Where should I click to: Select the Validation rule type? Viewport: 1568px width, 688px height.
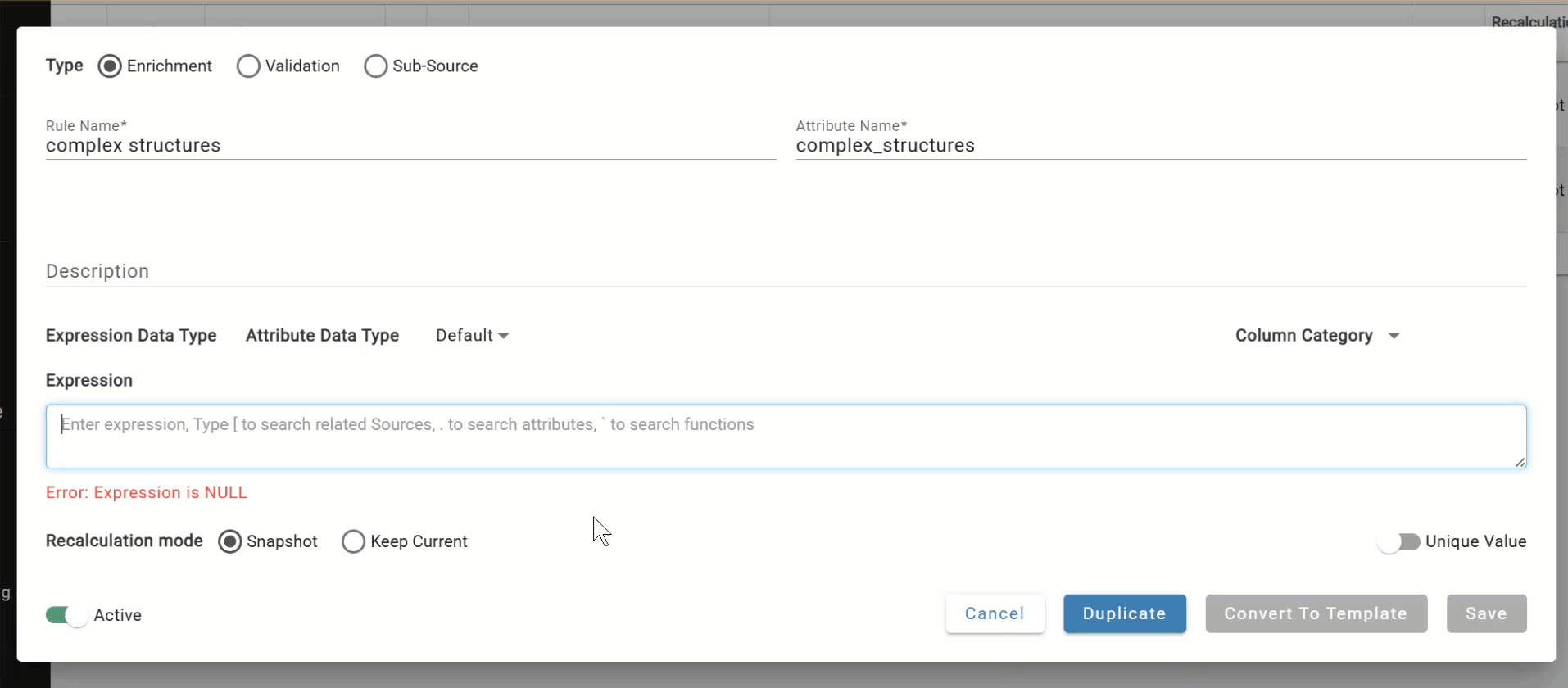tap(248, 66)
